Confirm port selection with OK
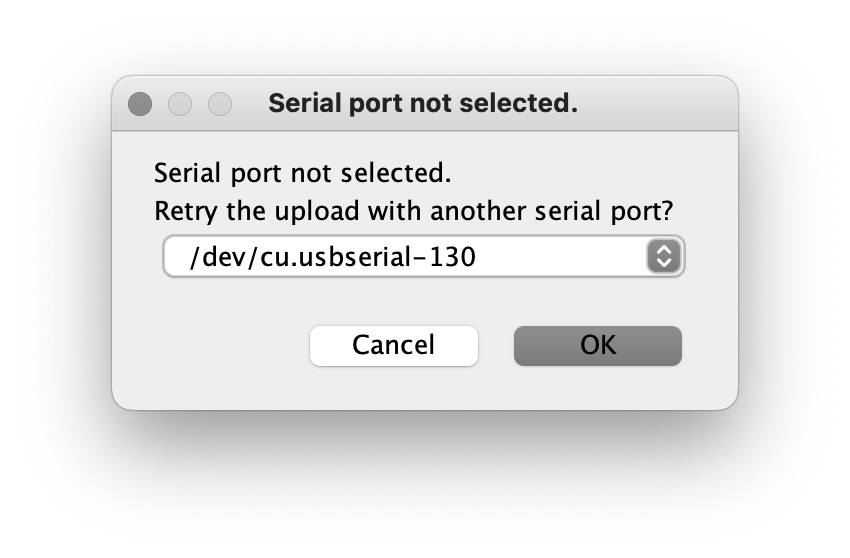The height and width of the screenshot is (558, 850). pos(597,345)
